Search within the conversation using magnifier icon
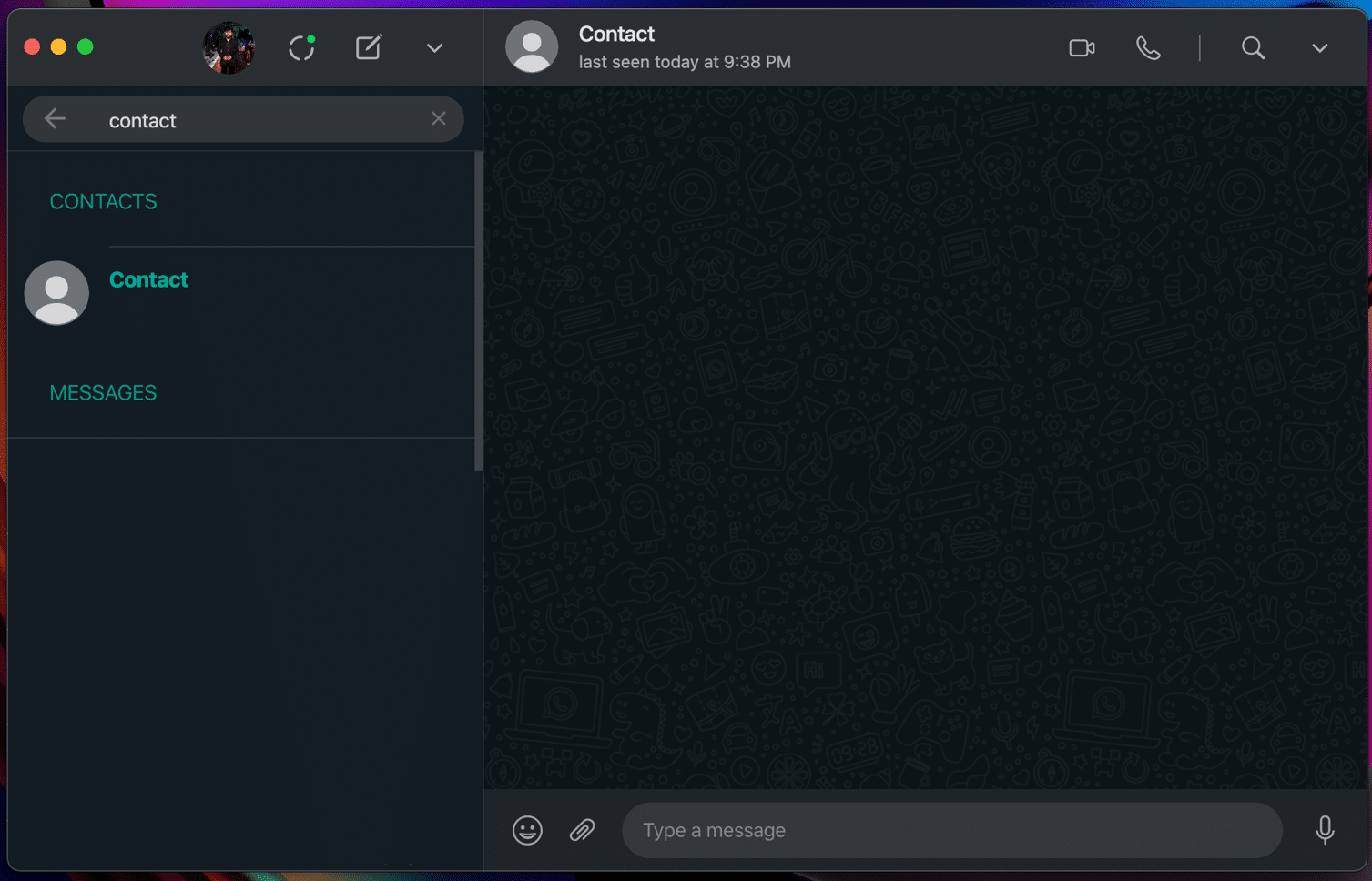 (1253, 47)
